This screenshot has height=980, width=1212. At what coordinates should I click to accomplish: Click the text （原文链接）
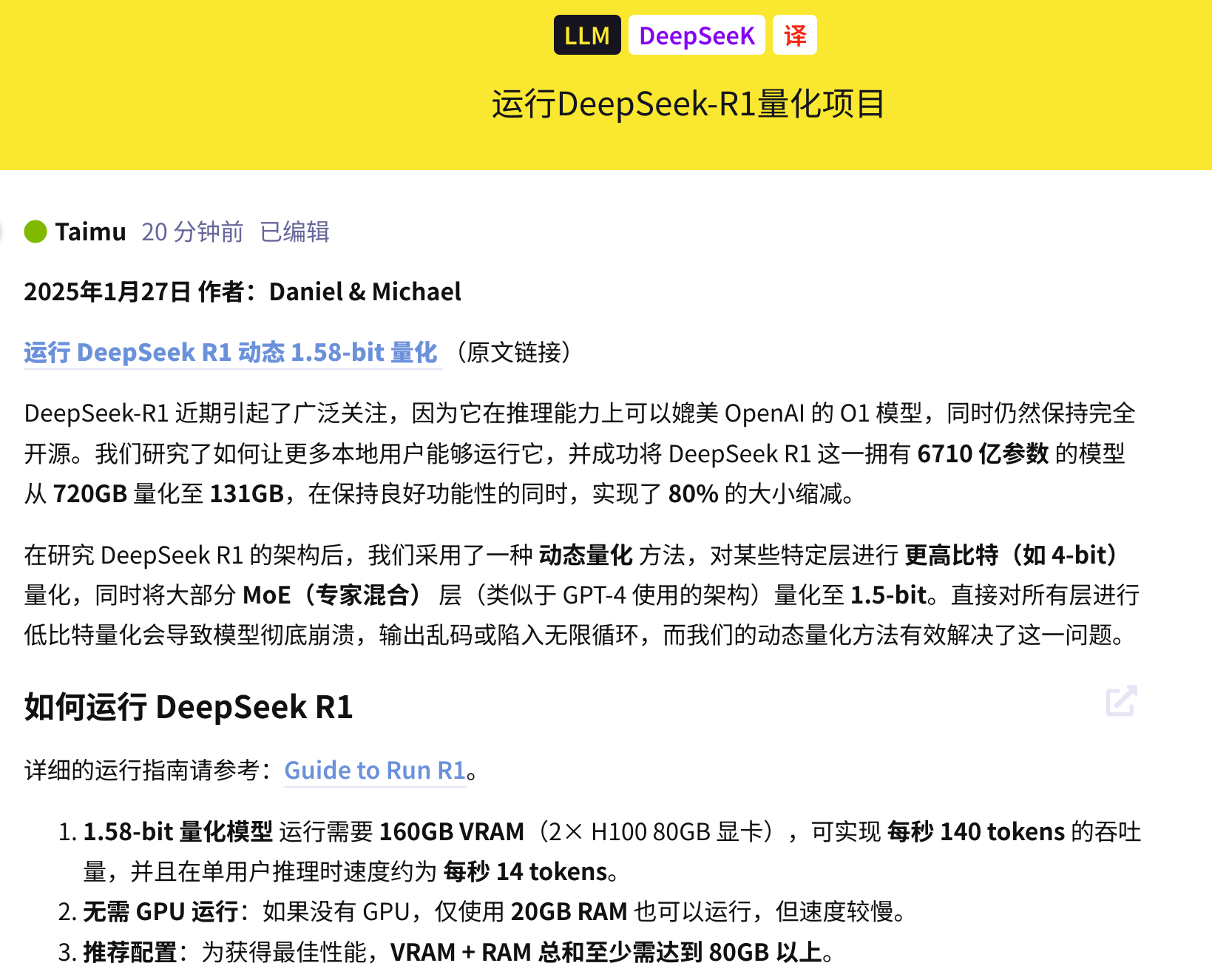tap(513, 352)
